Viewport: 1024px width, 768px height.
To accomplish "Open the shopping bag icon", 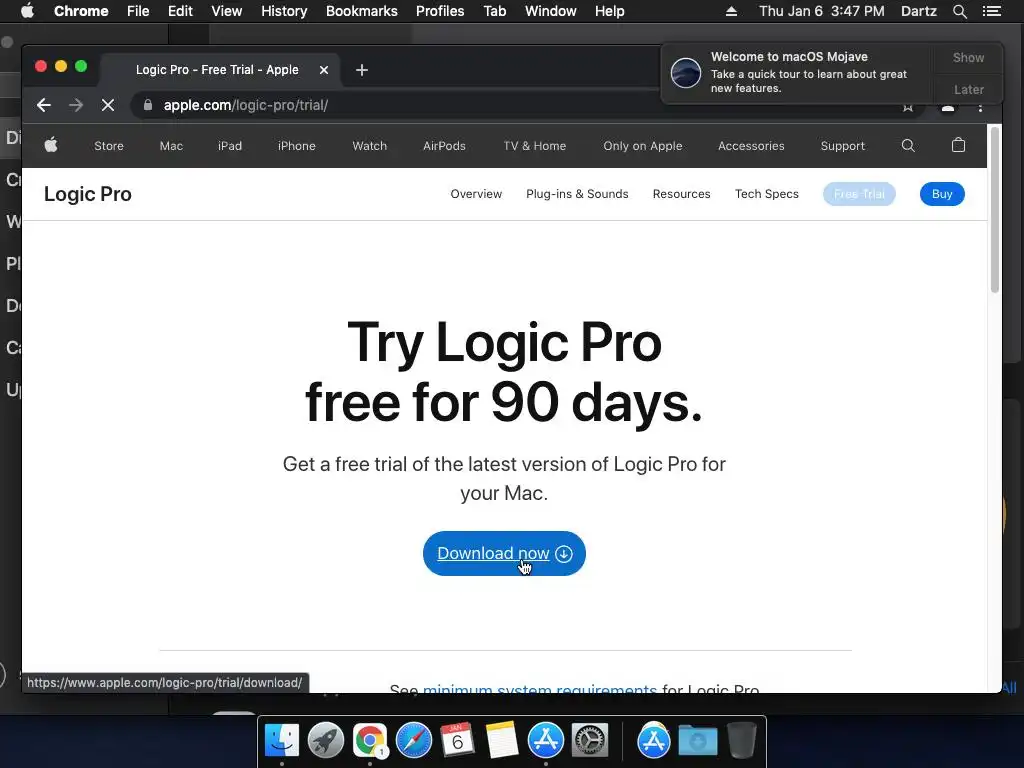I will (x=958, y=145).
